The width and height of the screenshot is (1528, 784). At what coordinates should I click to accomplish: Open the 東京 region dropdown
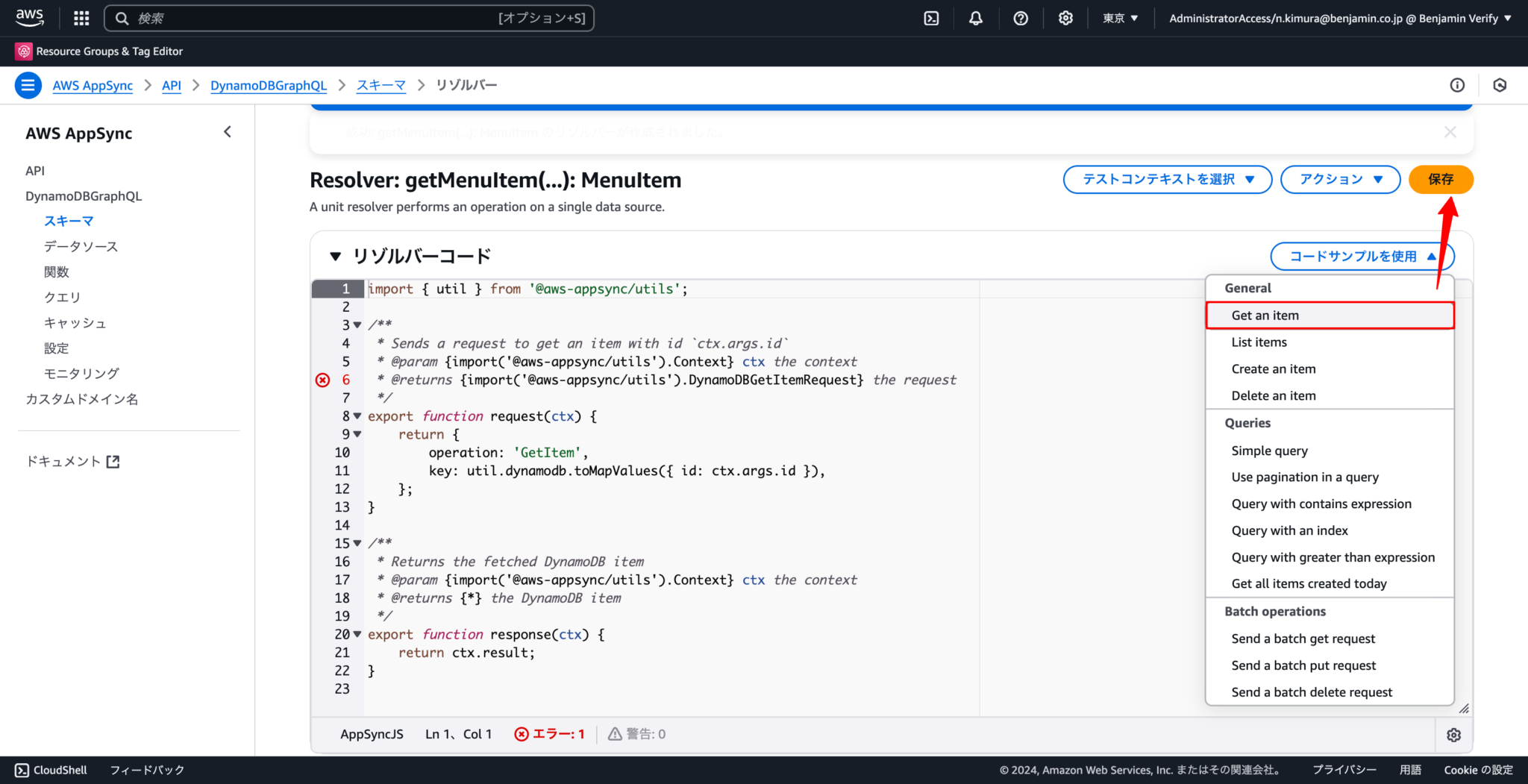(x=1120, y=18)
